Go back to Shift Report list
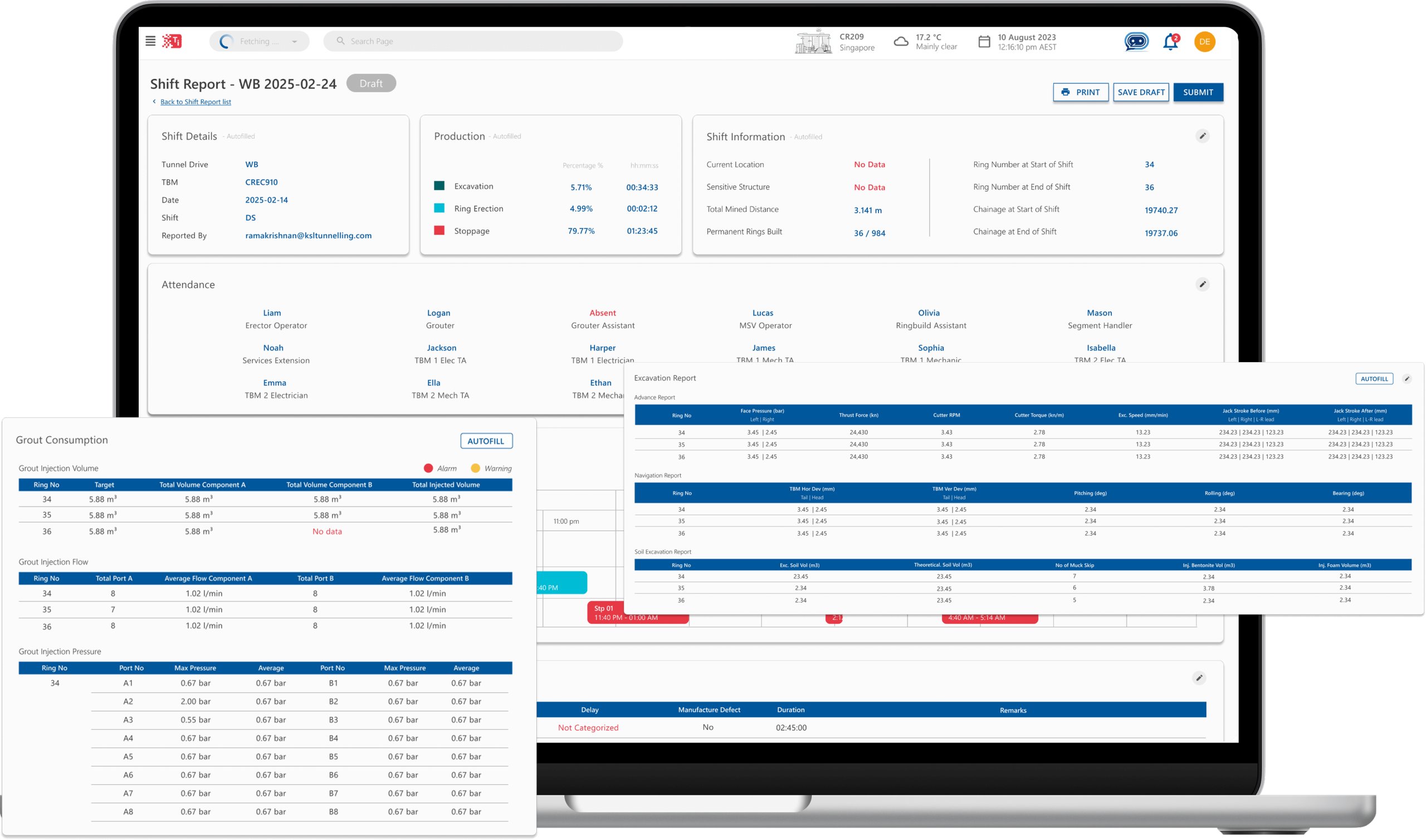Image resolution: width=1426 pixels, height=840 pixels. (195, 102)
